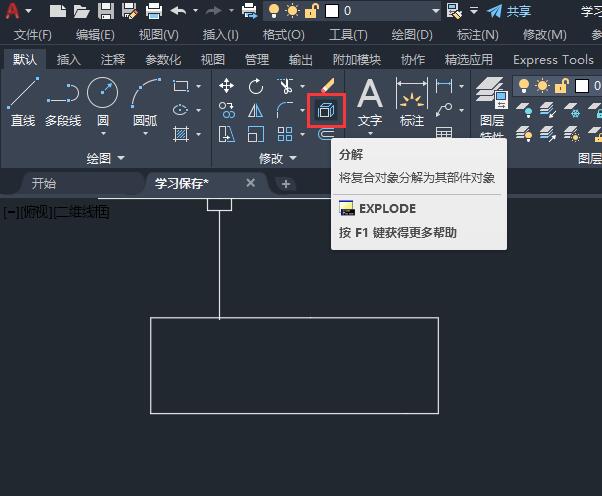The image size is (602, 496).
Task: Select the Rectangular Array tool icon
Action: (285, 134)
